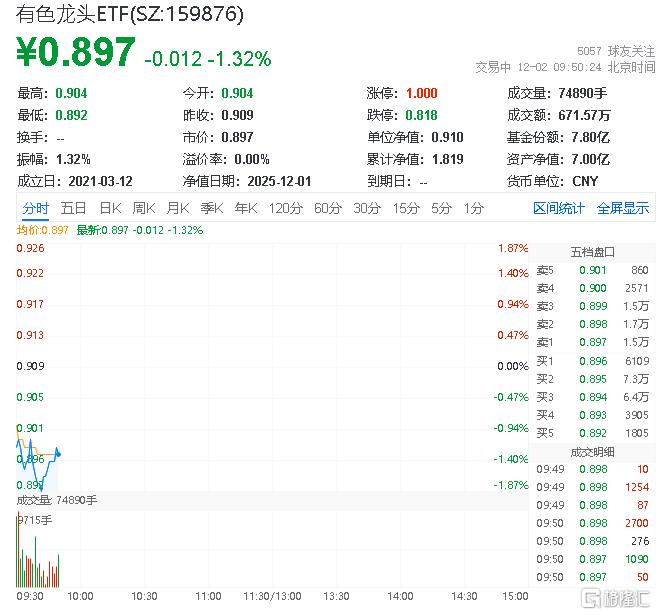This screenshot has width=656, height=615.
Task: Click the 最高 value 0.904
Action: coord(71,93)
